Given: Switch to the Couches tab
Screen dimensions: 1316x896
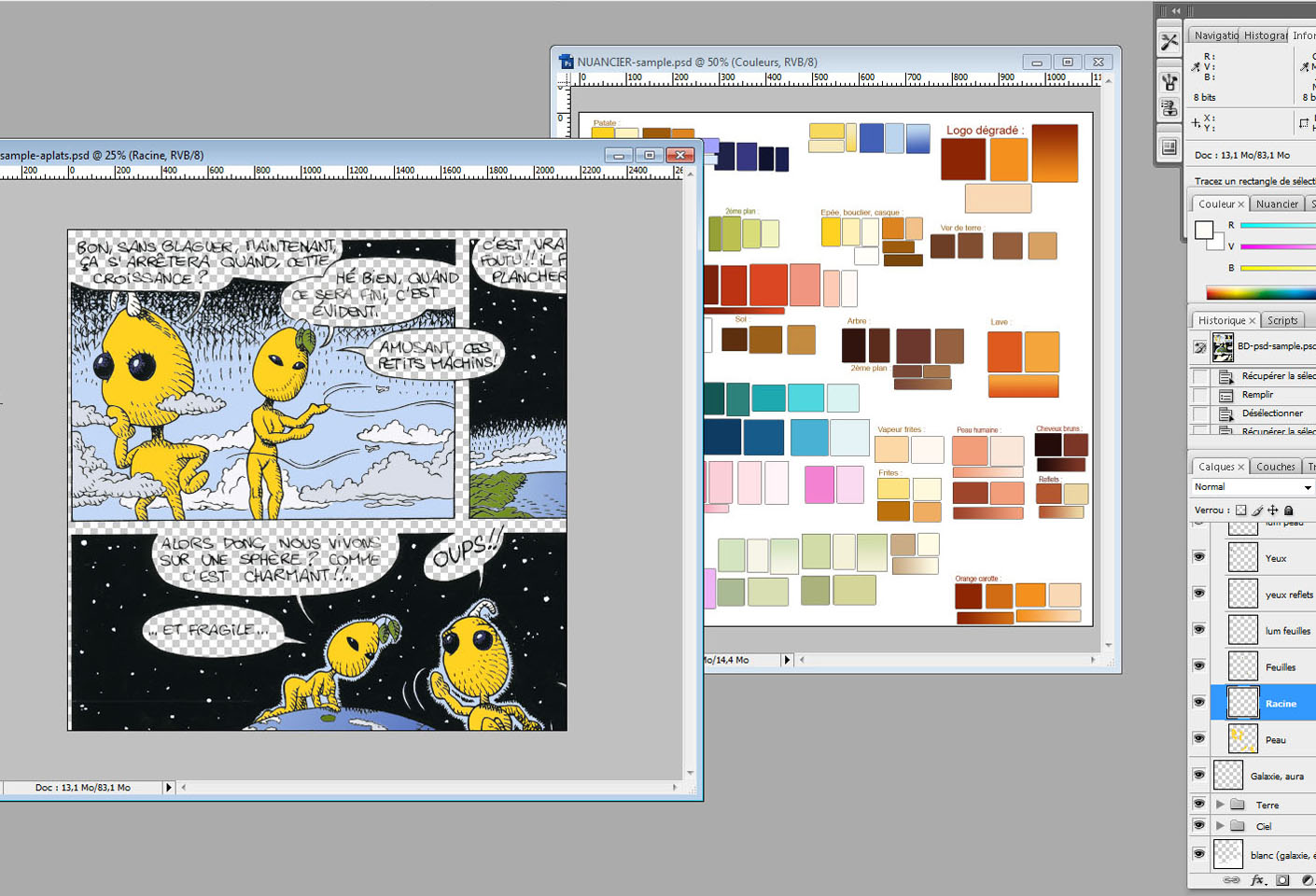Looking at the screenshot, I should point(1275,467).
